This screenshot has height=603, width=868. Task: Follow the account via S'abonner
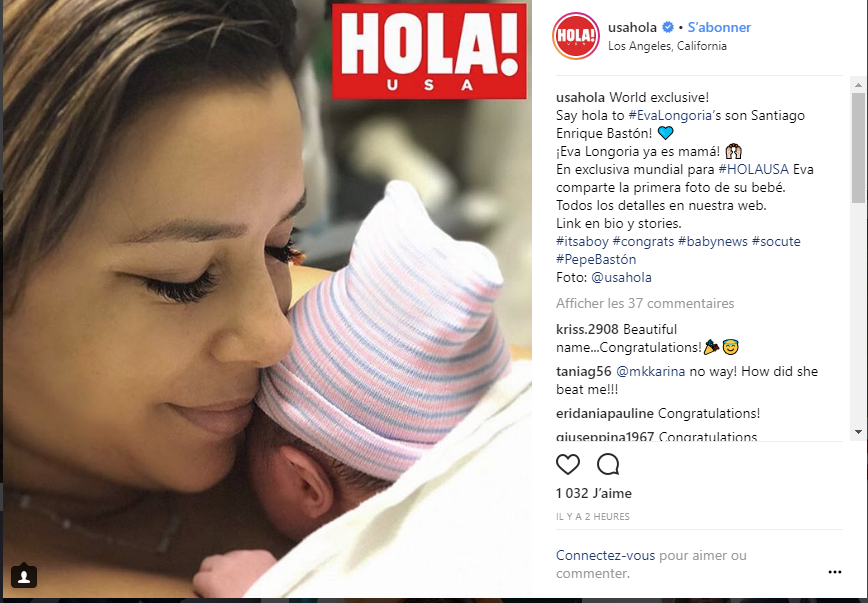[719, 27]
